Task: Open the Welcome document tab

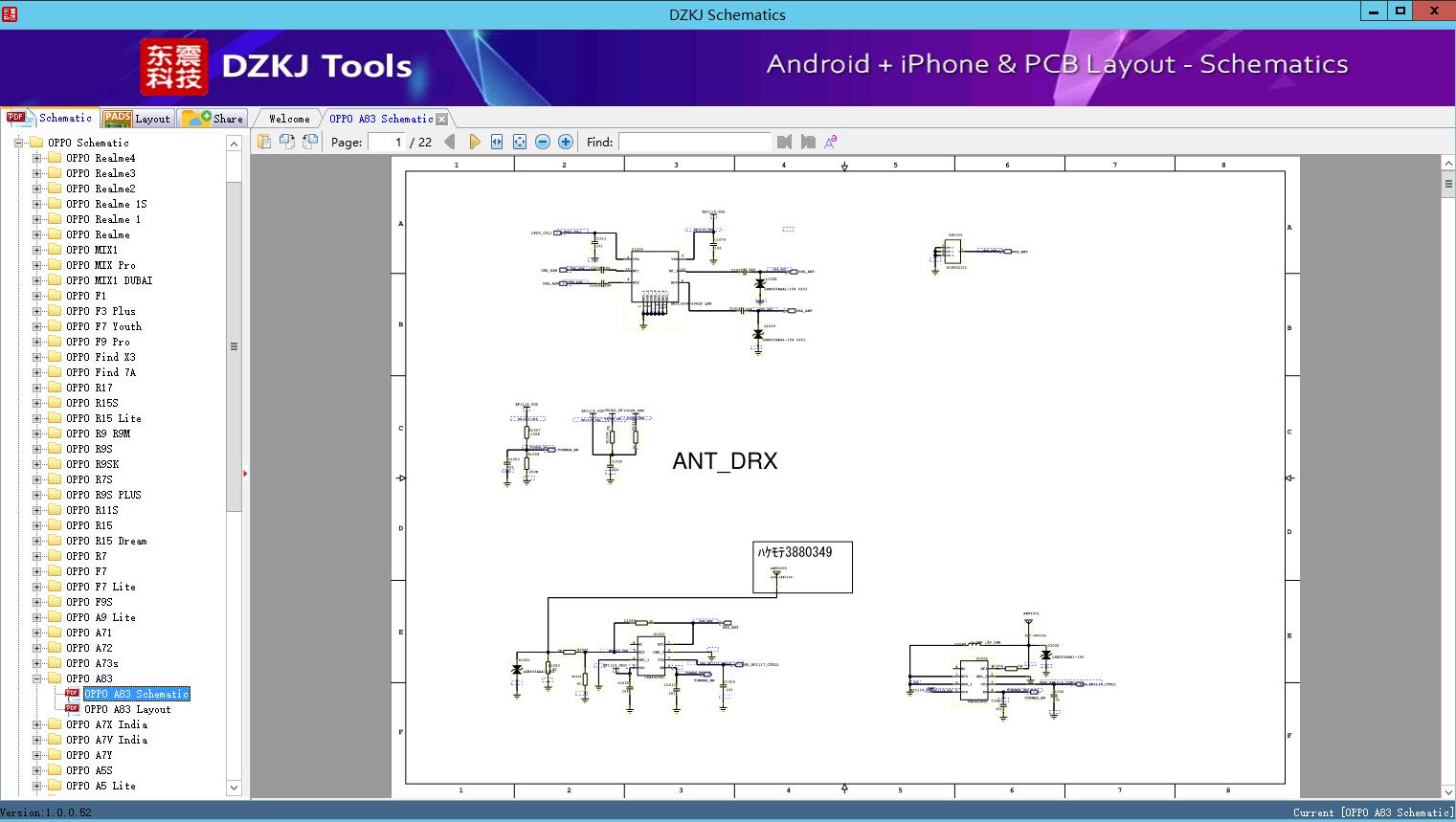Action: click(288, 119)
